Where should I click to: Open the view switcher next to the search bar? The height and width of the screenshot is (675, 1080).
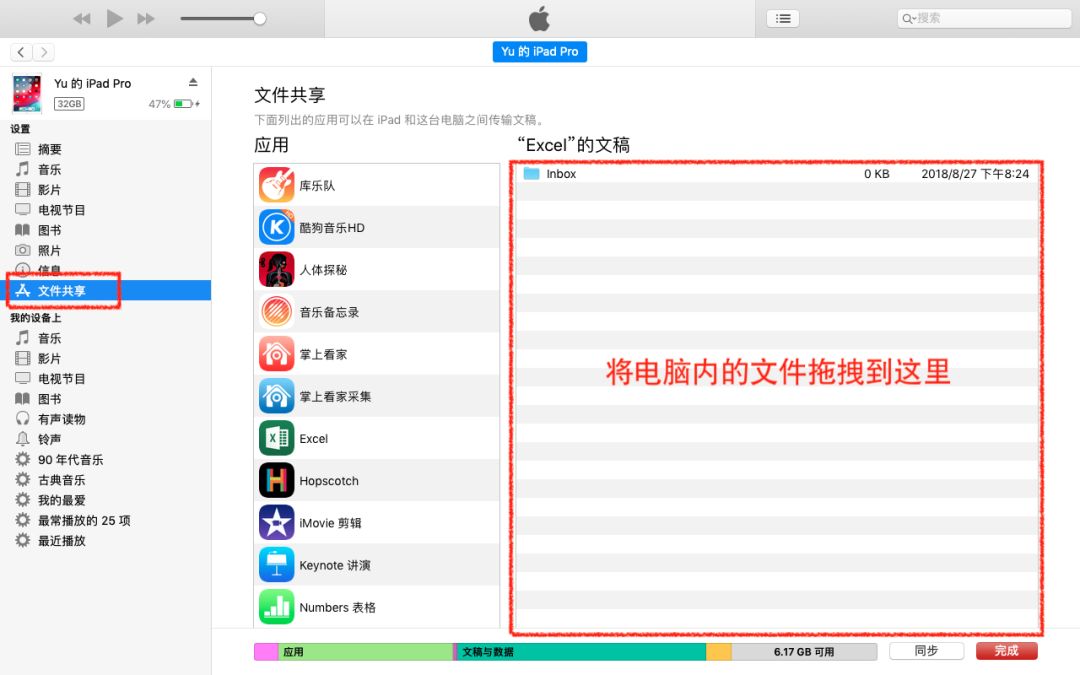783,17
